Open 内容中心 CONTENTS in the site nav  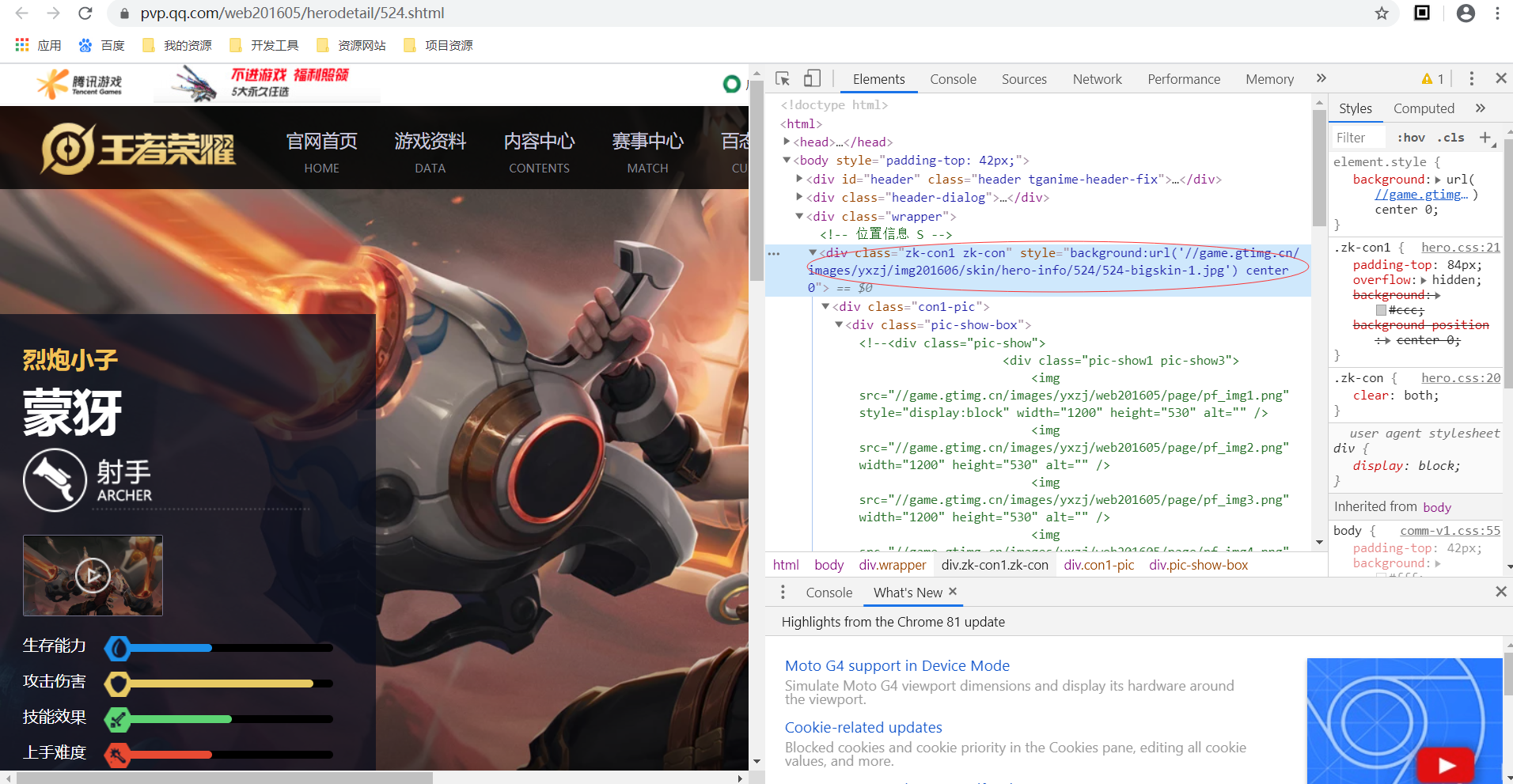pos(539,151)
